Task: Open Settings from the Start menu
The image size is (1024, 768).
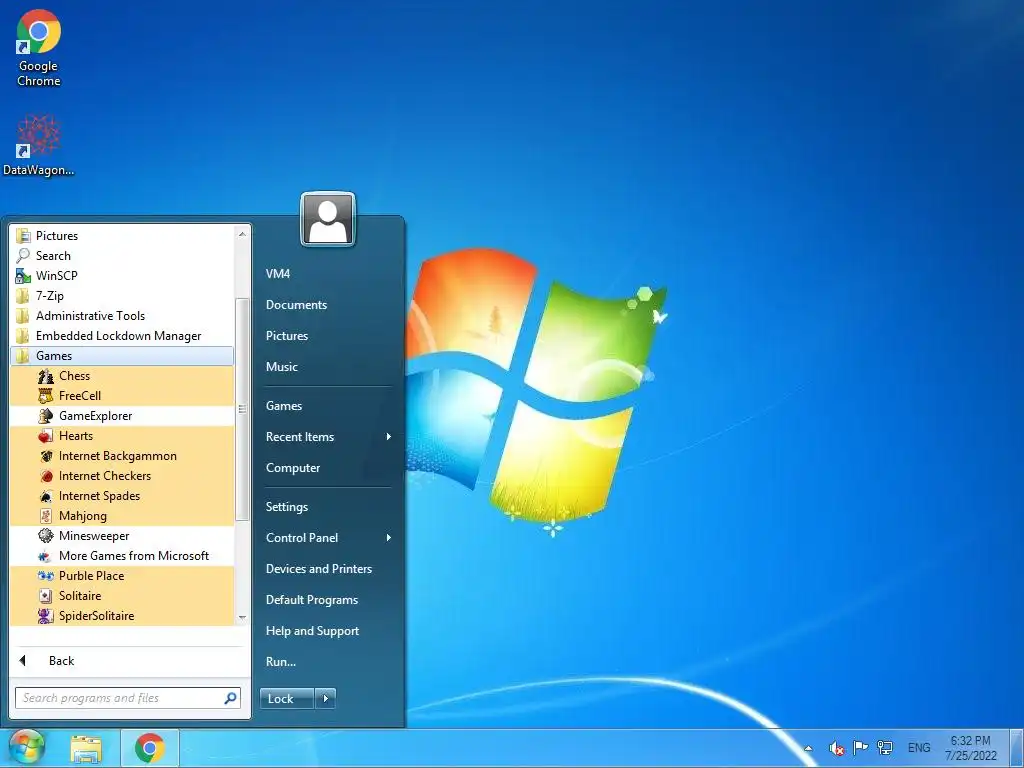Action: (287, 507)
